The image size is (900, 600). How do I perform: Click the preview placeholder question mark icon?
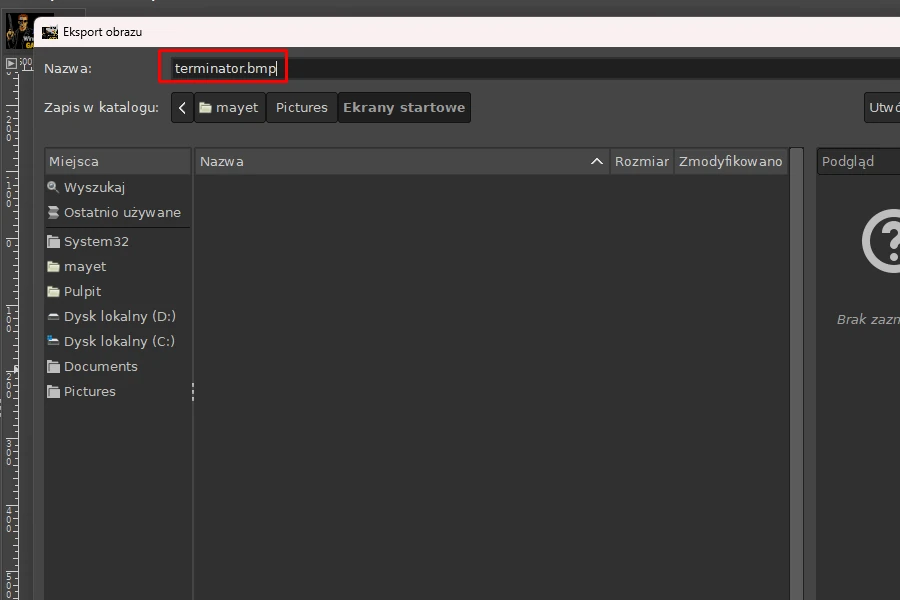(881, 241)
